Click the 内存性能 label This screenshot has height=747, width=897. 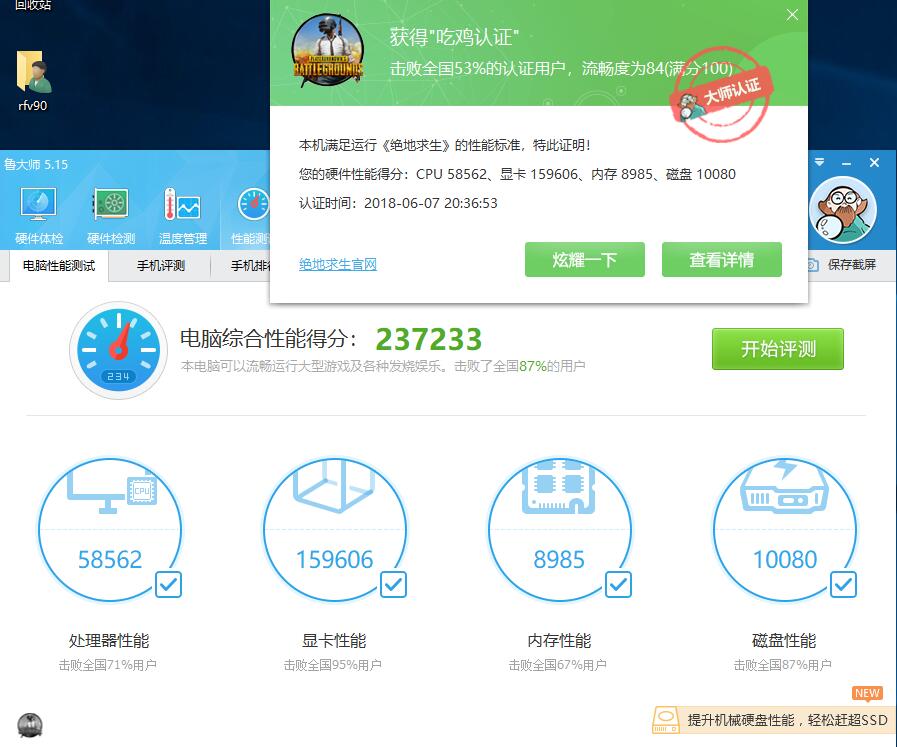click(559, 641)
